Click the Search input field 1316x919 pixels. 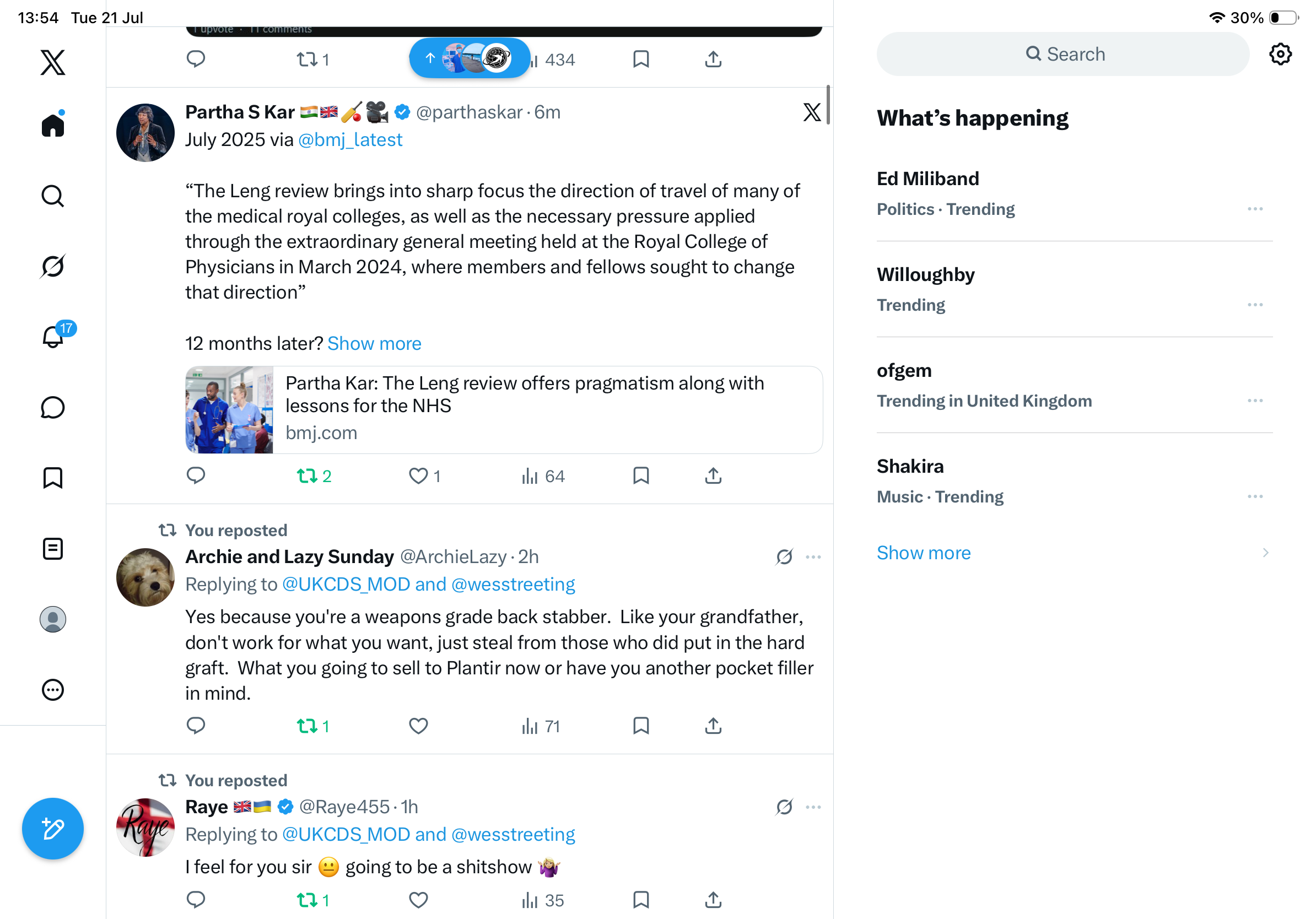click(1062, 55)
